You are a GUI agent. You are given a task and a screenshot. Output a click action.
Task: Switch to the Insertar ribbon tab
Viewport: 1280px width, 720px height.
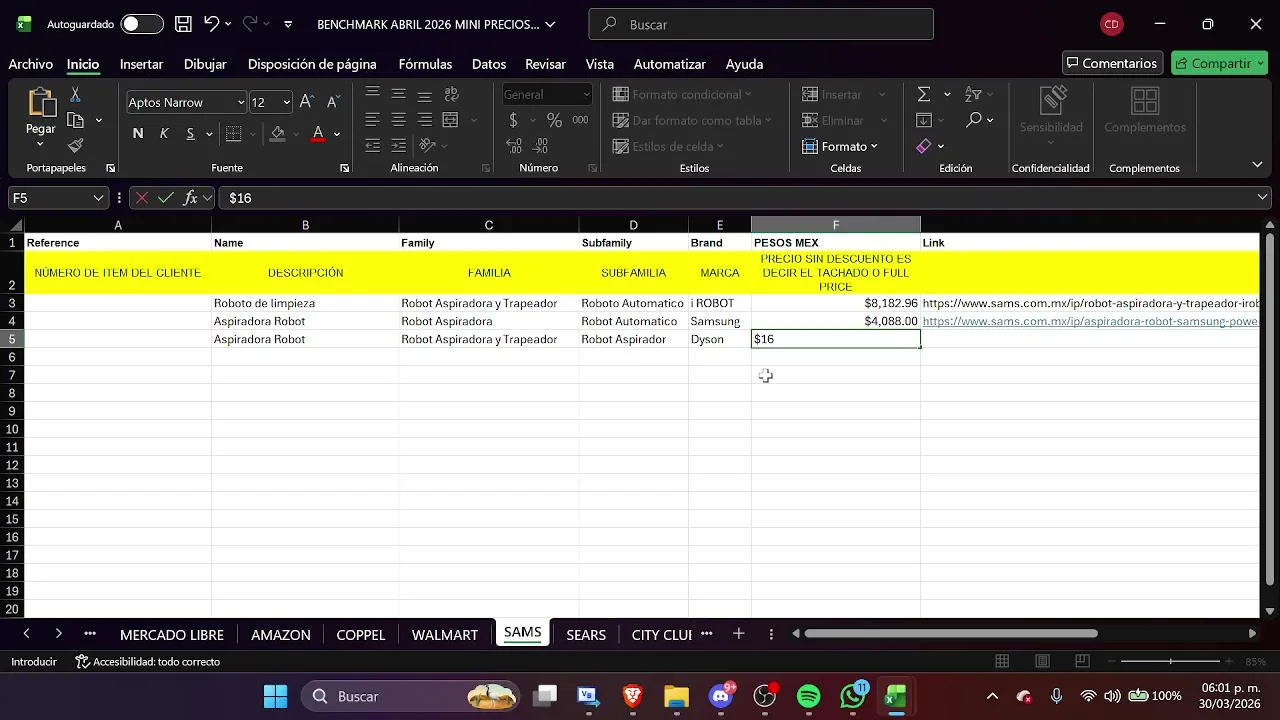(141, 64)
